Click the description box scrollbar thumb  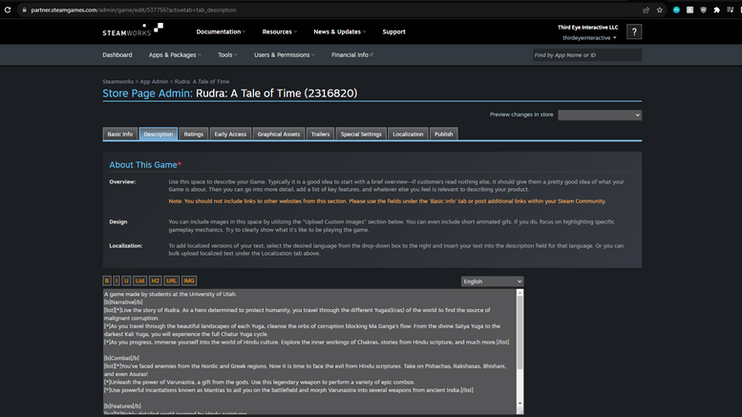click(x=520, y=333)
